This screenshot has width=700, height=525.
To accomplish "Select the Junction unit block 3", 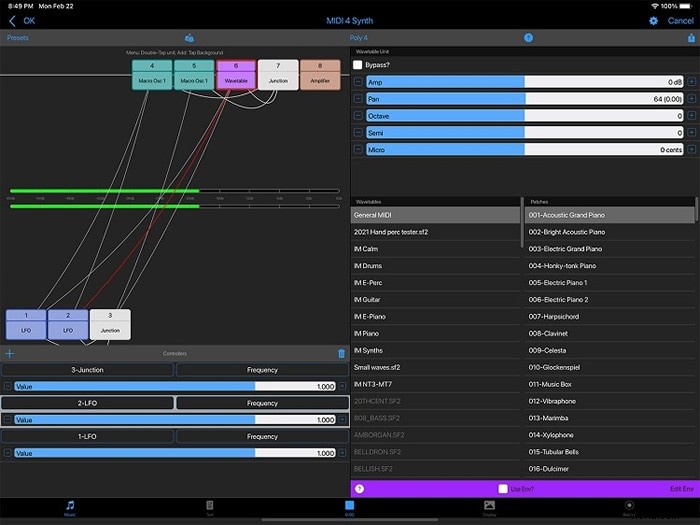I will (110, 325).
